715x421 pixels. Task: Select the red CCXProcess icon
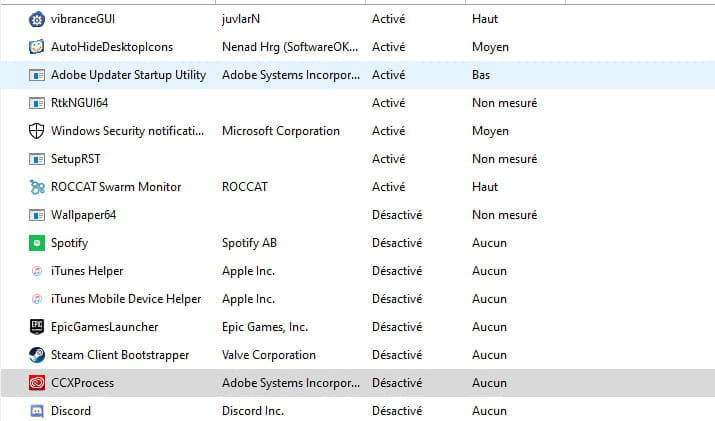(36, 383)
